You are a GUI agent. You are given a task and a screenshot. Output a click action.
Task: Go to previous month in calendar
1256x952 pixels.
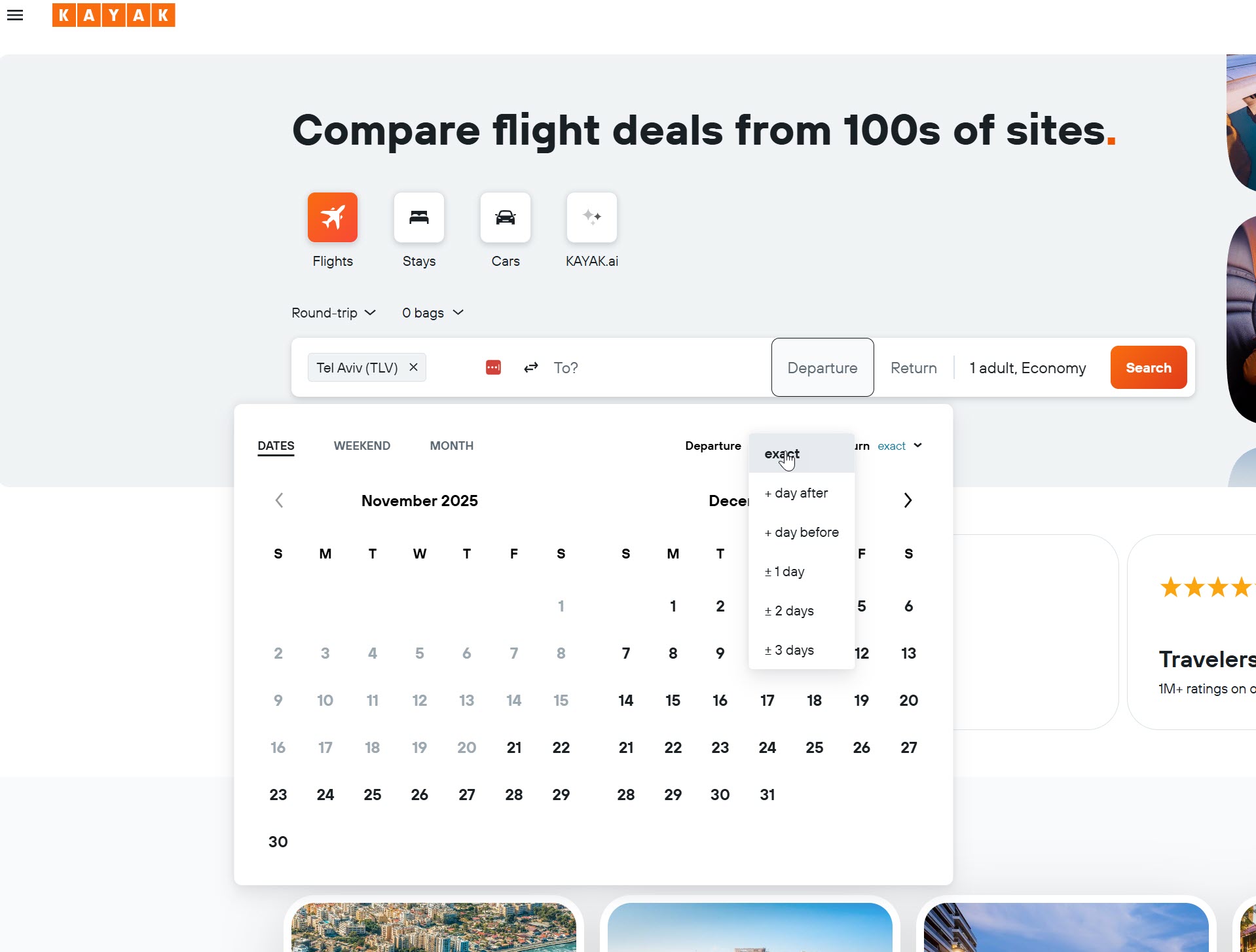(x=279, y=501)
